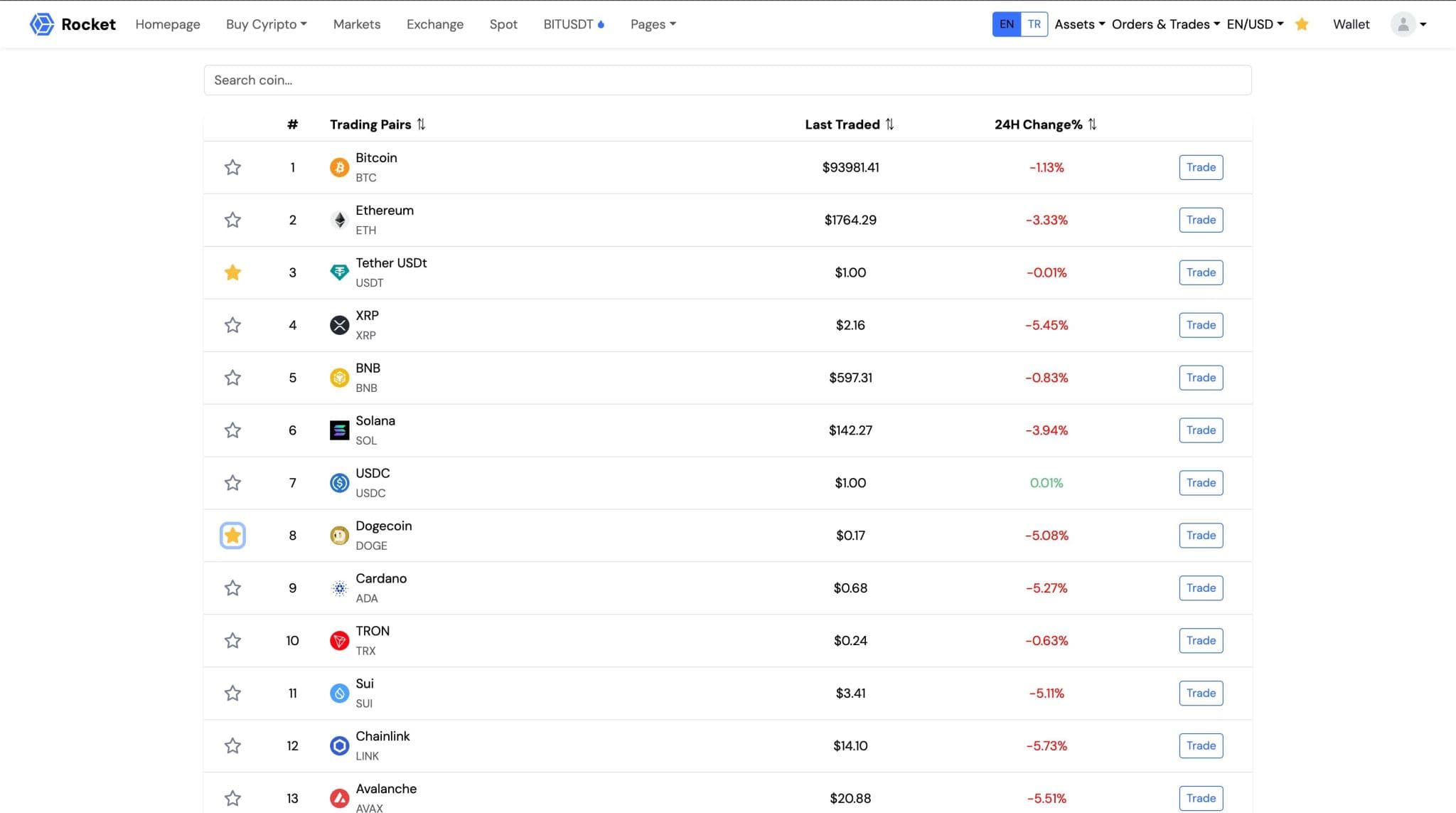Click the Bitcoin coin icon

[339, 168]
